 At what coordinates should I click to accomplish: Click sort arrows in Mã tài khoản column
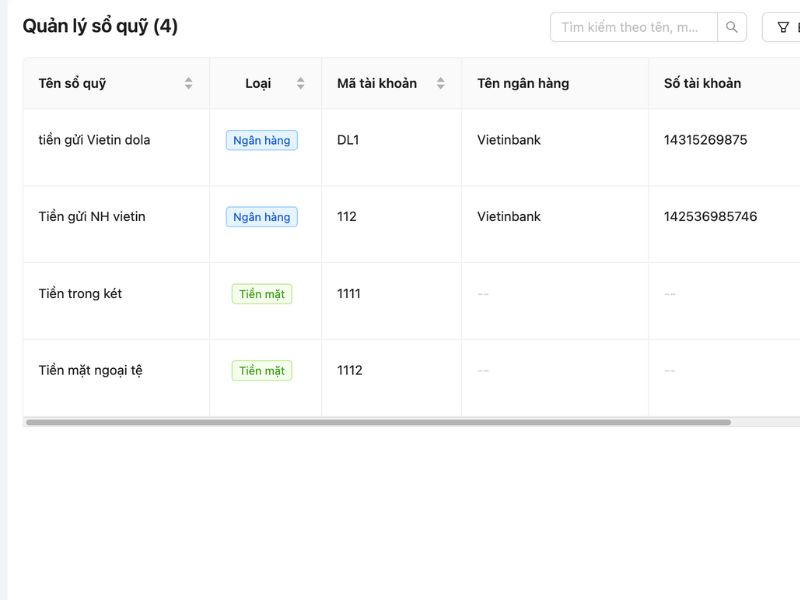[x=440, y=83]
